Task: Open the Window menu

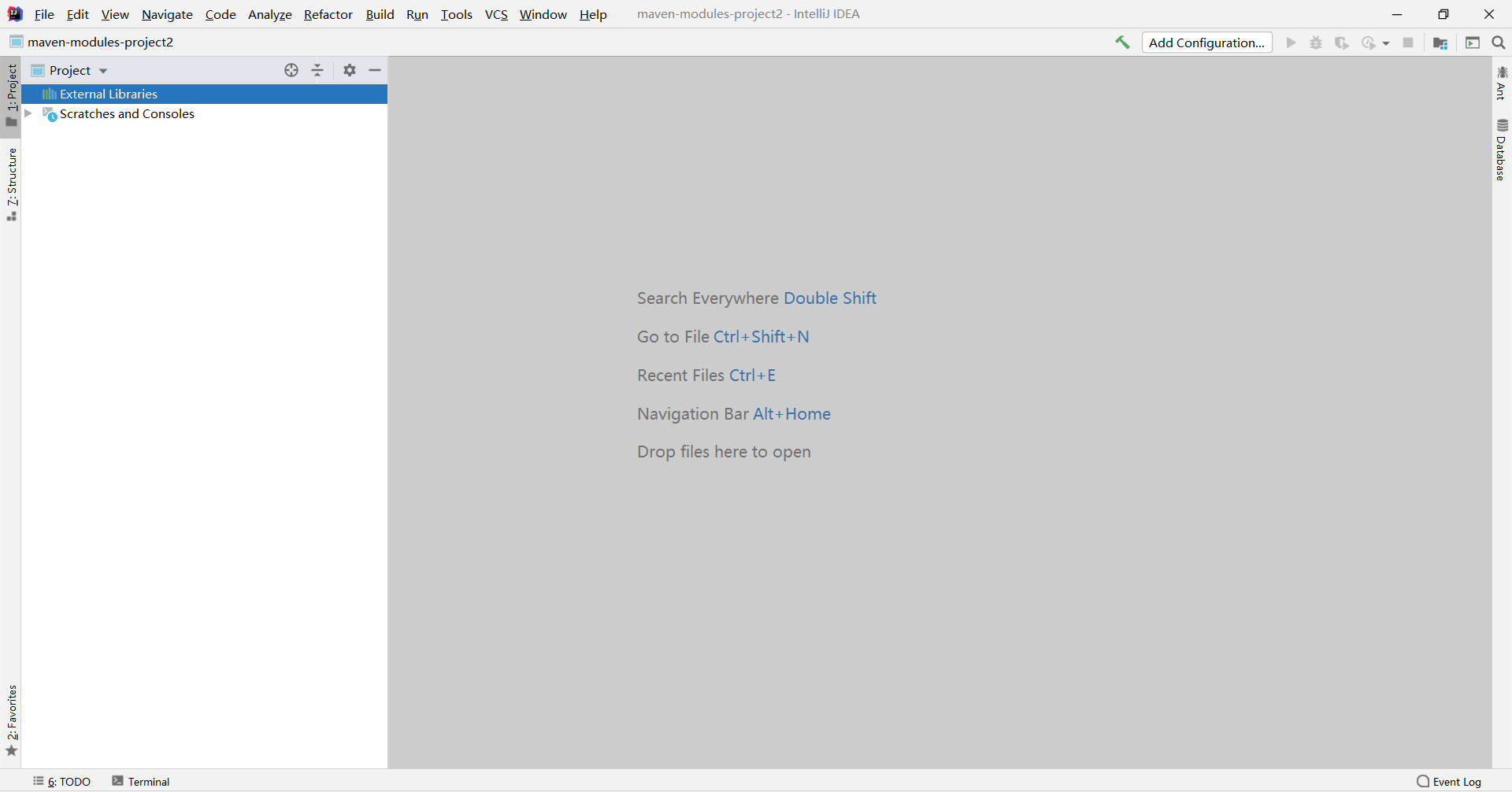Action: pos(543,14)
